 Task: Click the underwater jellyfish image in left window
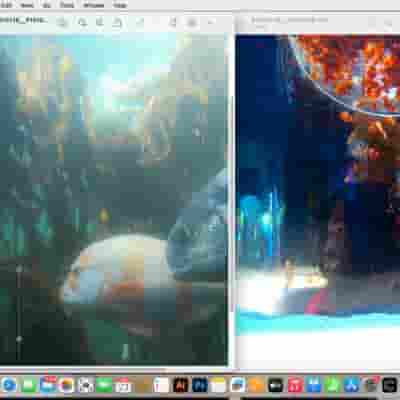point(113,199)
